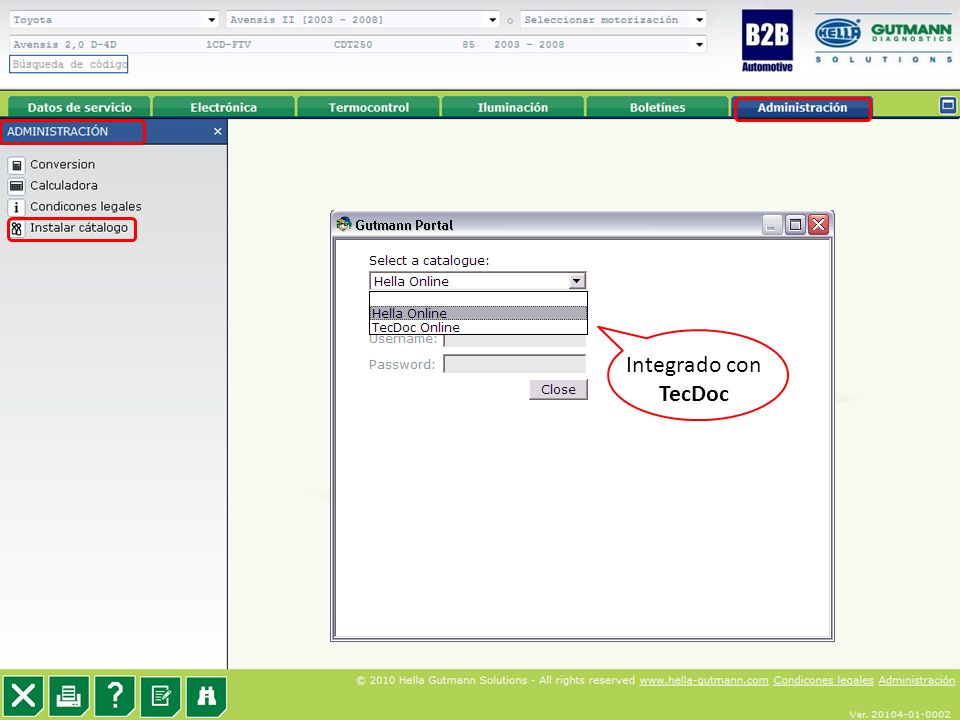Click the Hella Gutmann Solutions logo

pos(883,37)
